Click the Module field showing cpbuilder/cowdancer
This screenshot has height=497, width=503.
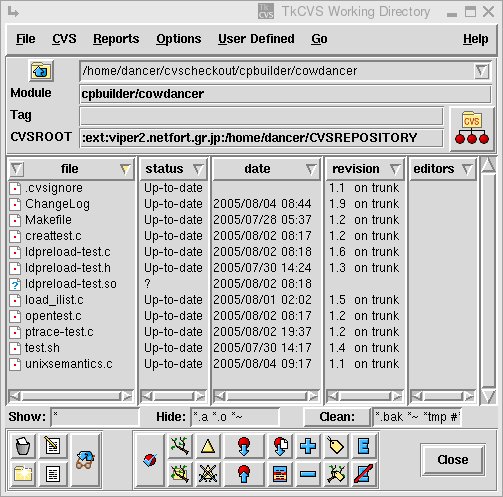click(x=285, y=94)
